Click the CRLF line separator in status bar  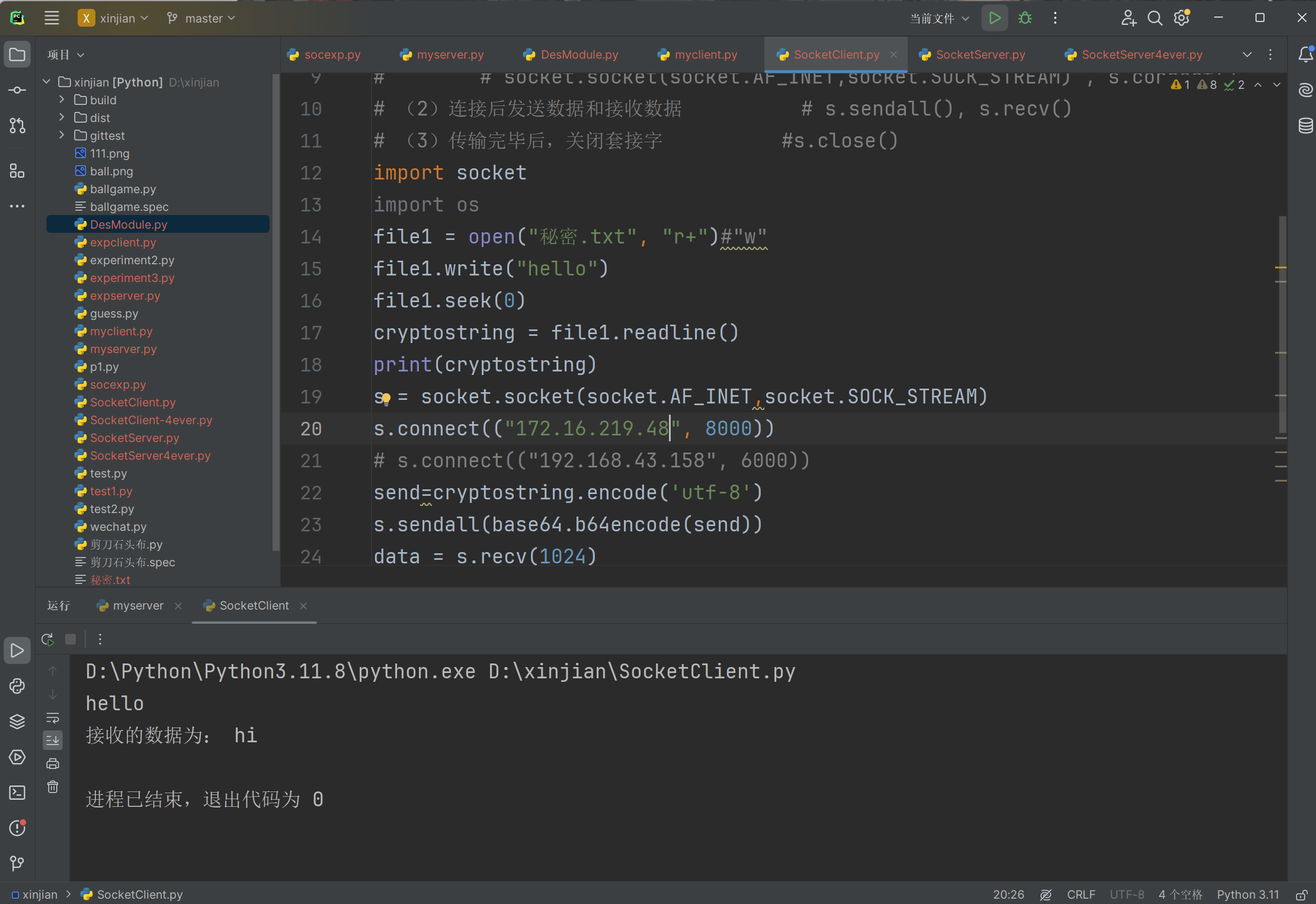click(x=1080, y=895)
